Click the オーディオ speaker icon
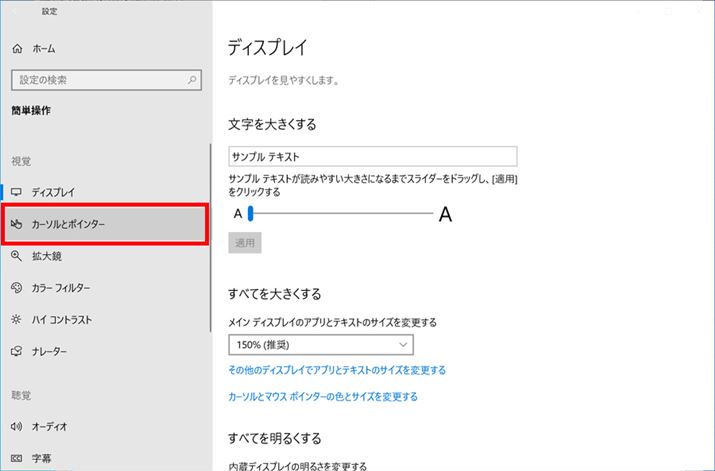Image resolution: width=715 pixels, height=471 pixels. [x=16, y=426]
